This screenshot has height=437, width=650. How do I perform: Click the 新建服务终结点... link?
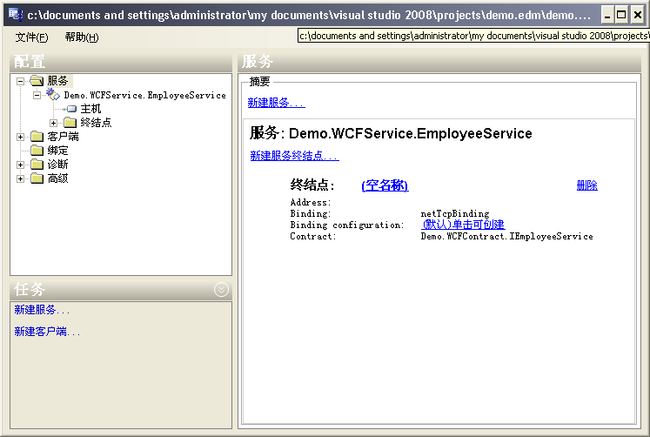294,155
